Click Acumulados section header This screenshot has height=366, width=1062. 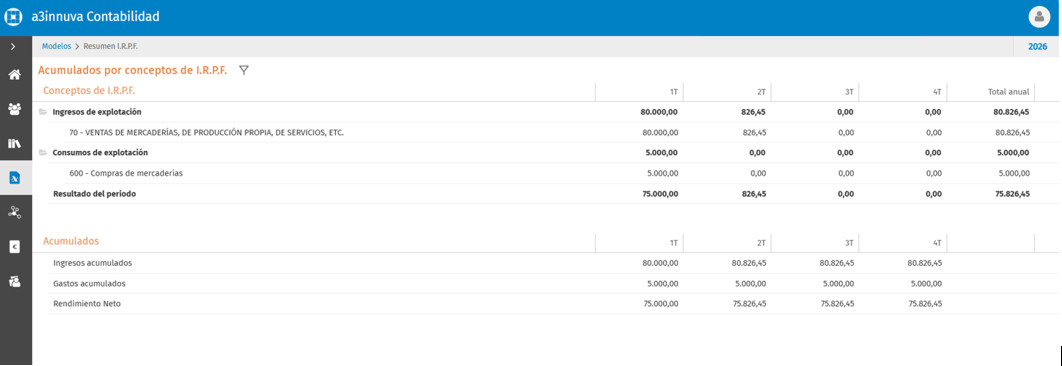[71, 241]
